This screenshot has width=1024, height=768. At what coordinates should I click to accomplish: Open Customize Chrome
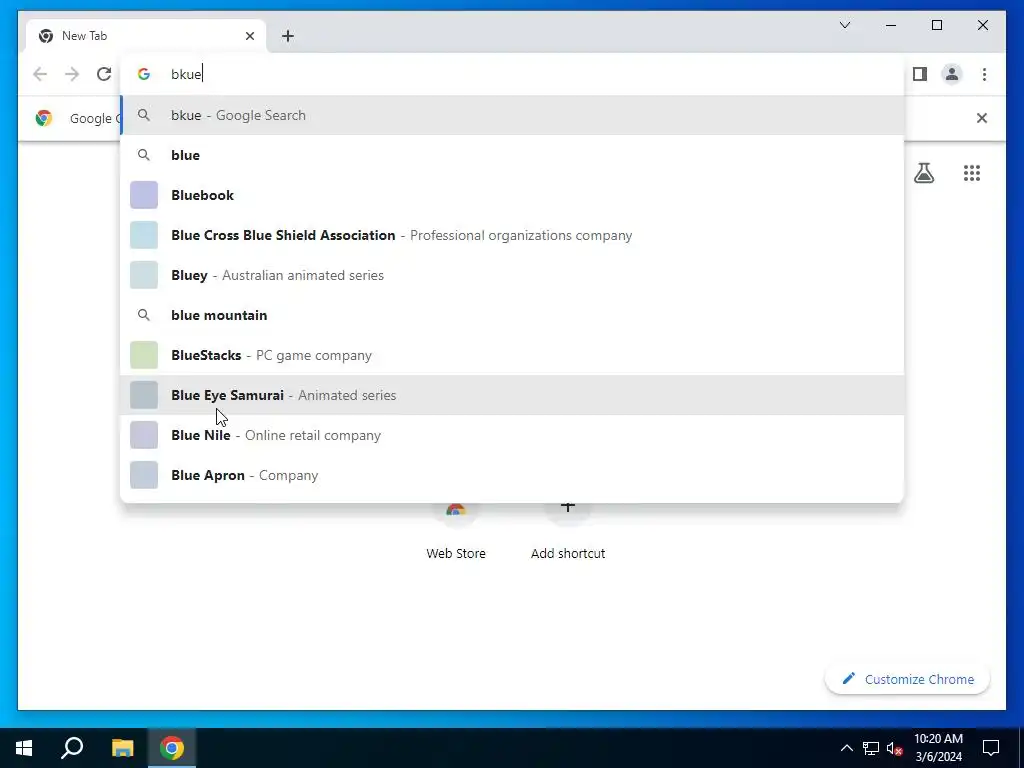click(x=907, y=679)
